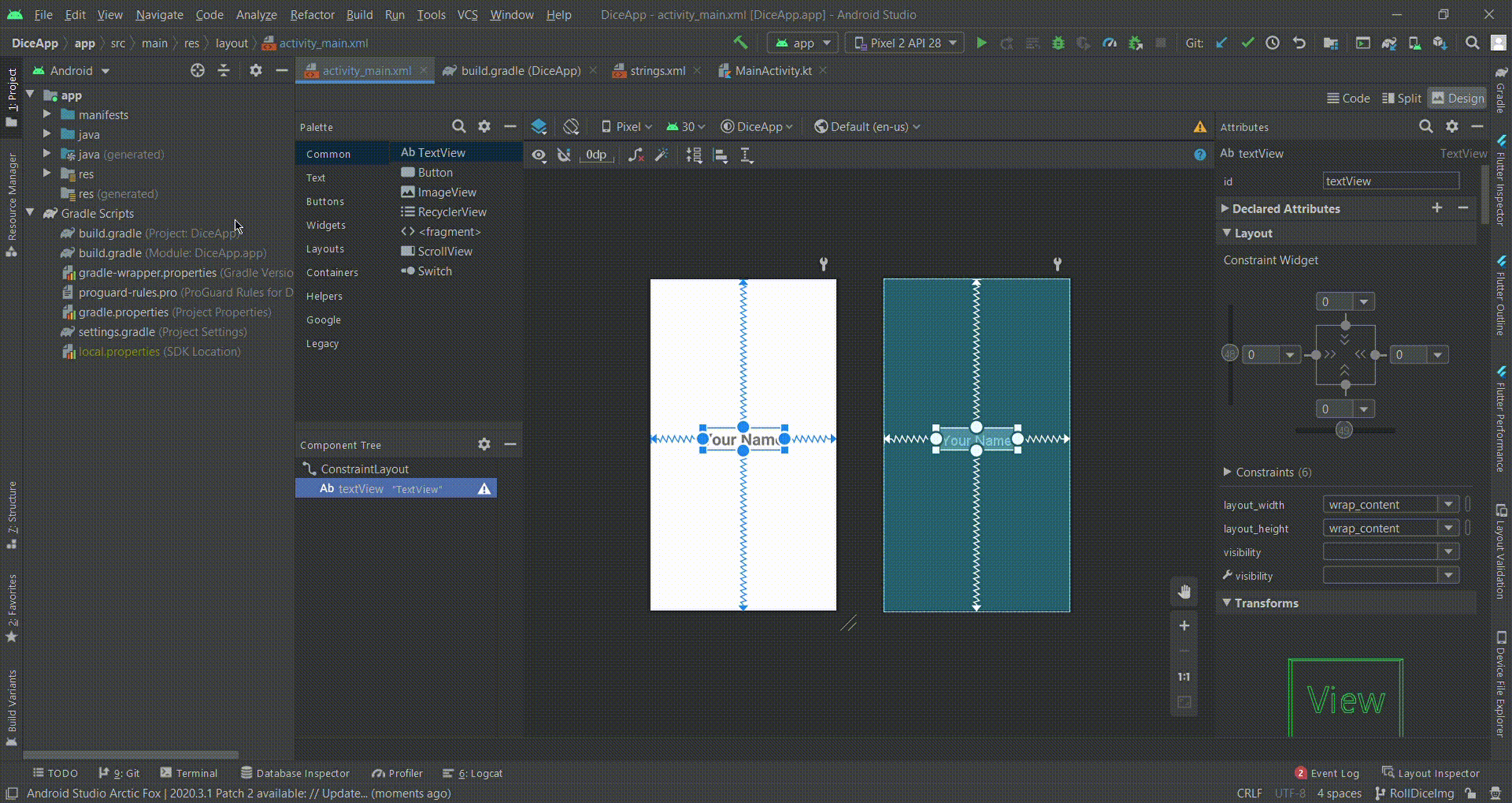Toggle the view options eye icon
1512x803 pixels.
539,155
